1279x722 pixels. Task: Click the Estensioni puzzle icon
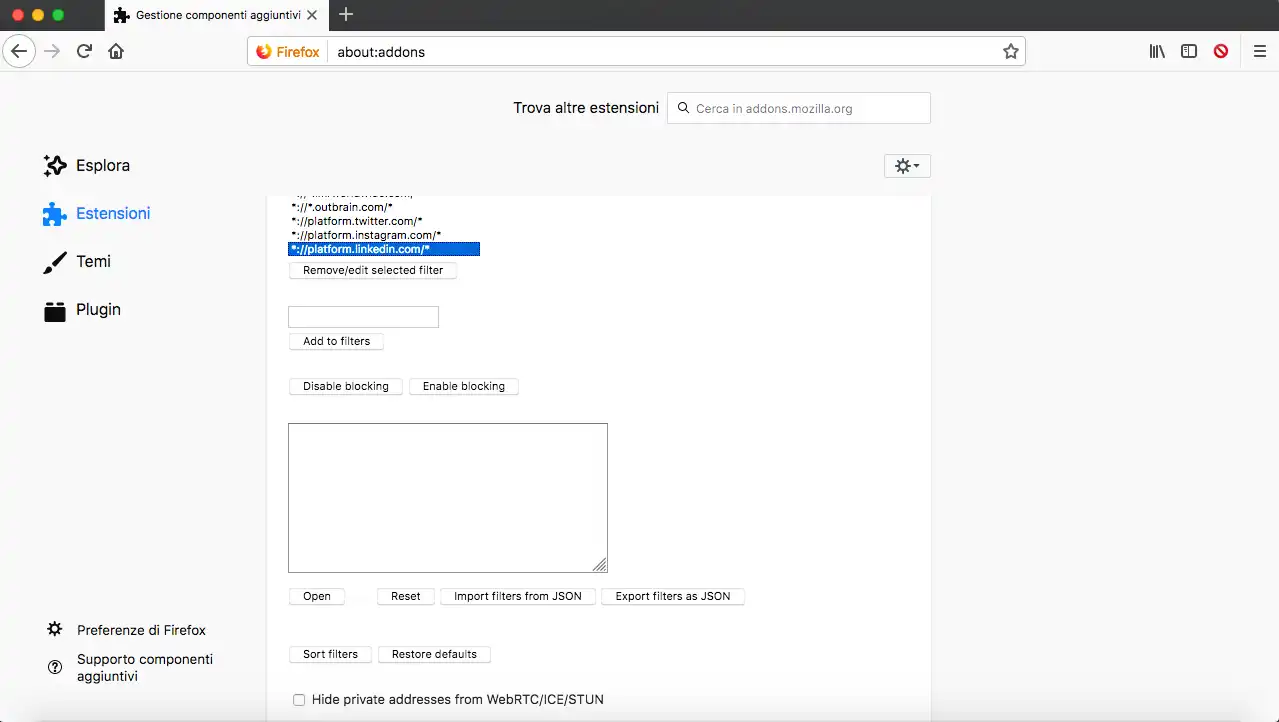[55, 214]
